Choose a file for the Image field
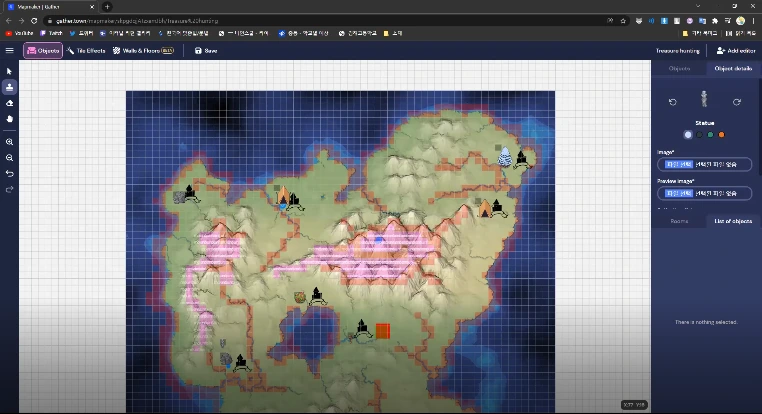The width and height of the screenshot is (762, 414). click(679, 164)
